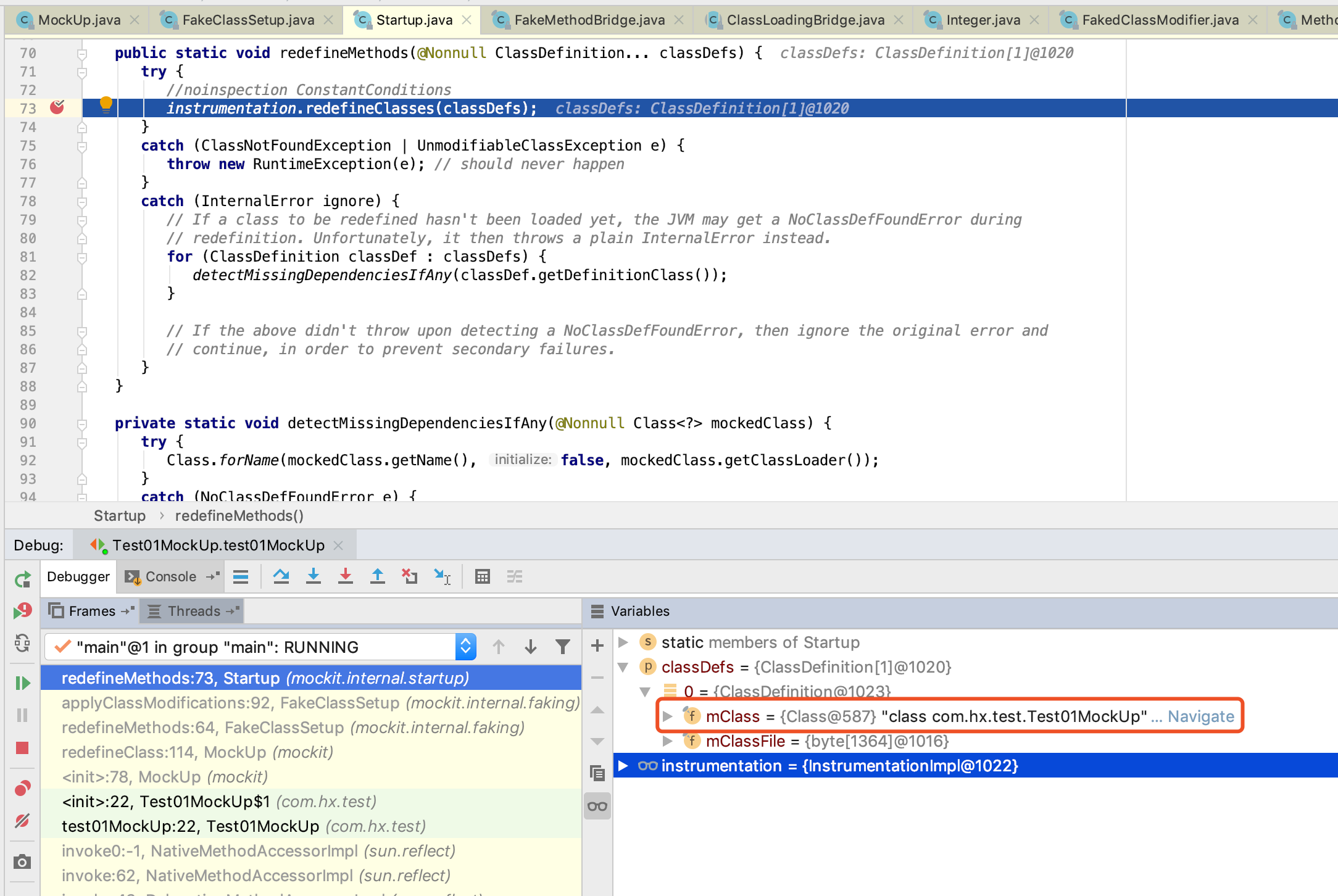Switch to the Console tab

click(x=170, y=576)
